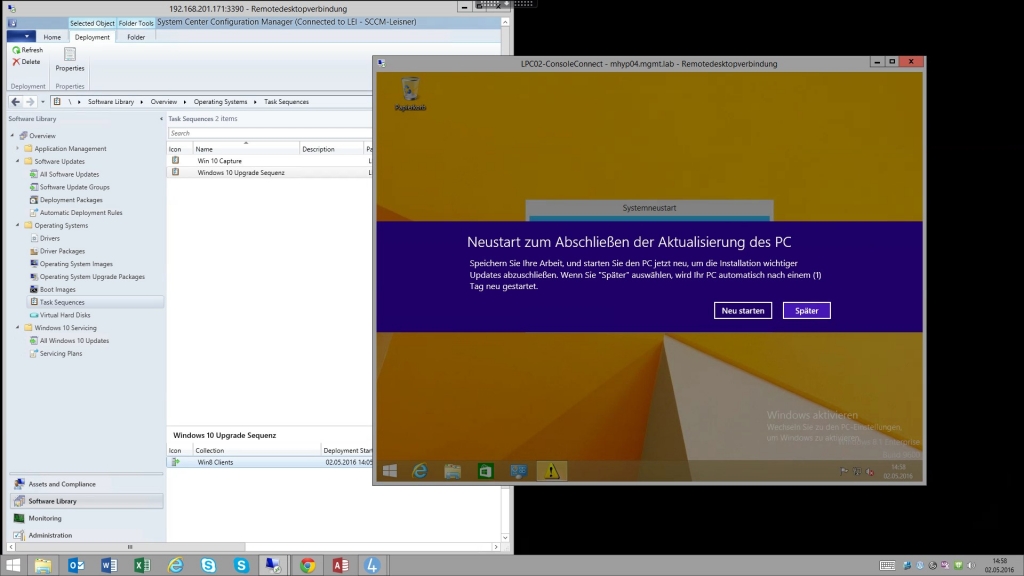Collapse the Windows 10 Servicing node
The image size is (1024, 576).
click(x=18, y=327)
